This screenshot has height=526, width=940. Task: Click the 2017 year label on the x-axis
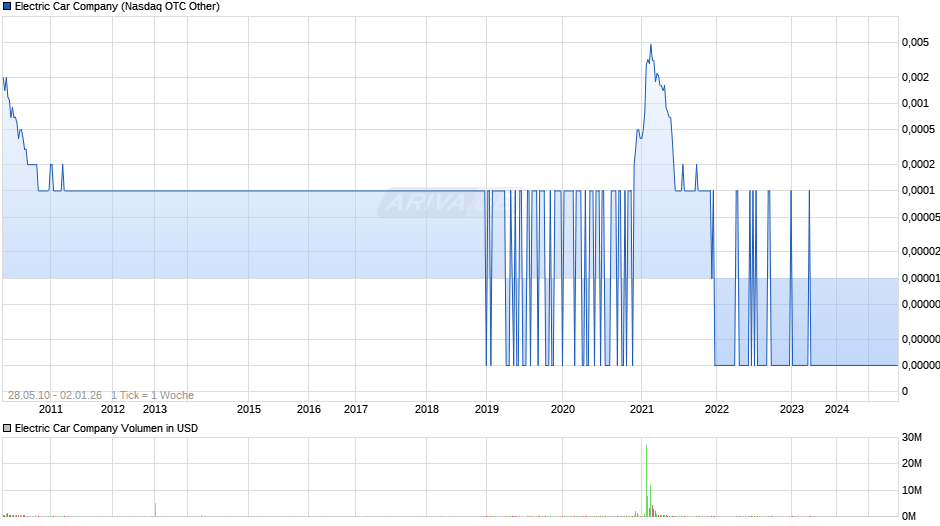click(355, 409)
